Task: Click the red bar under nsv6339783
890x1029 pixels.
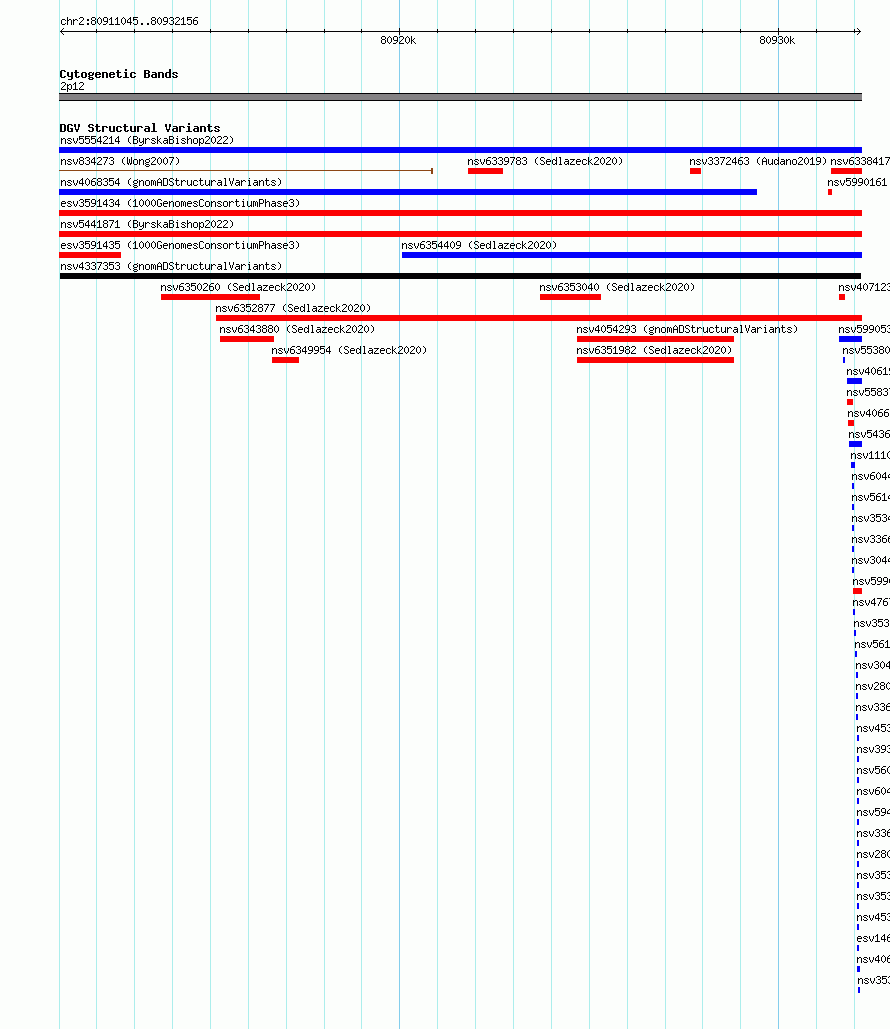Action: click(486, 171)
